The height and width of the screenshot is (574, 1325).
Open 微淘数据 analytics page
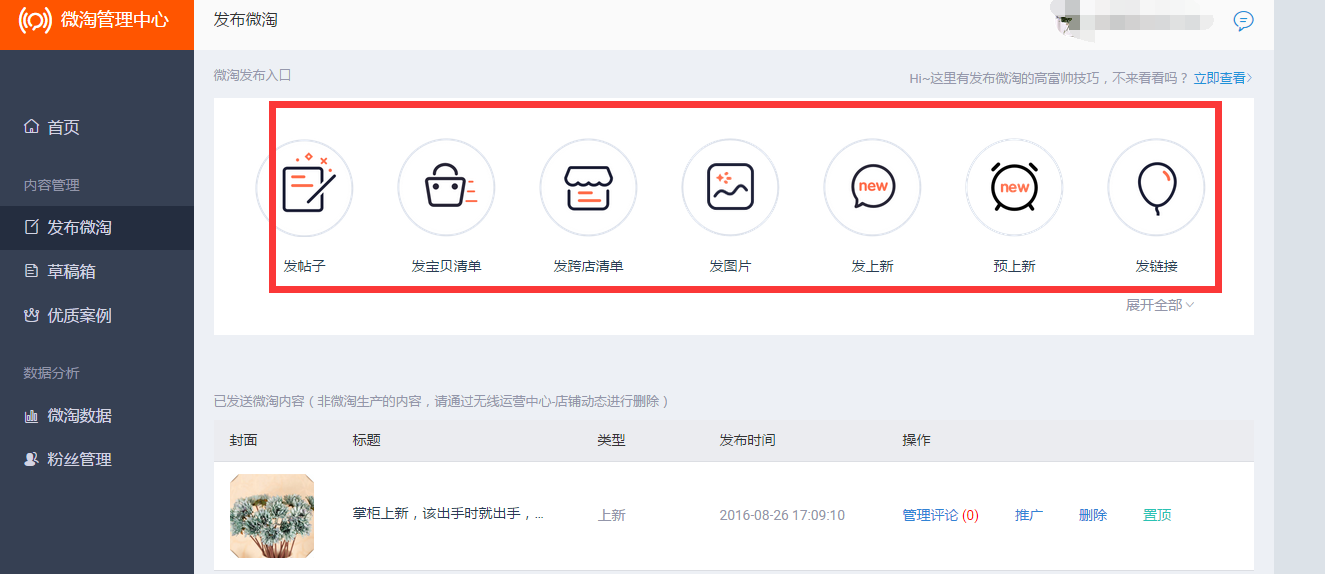(79, 415)
